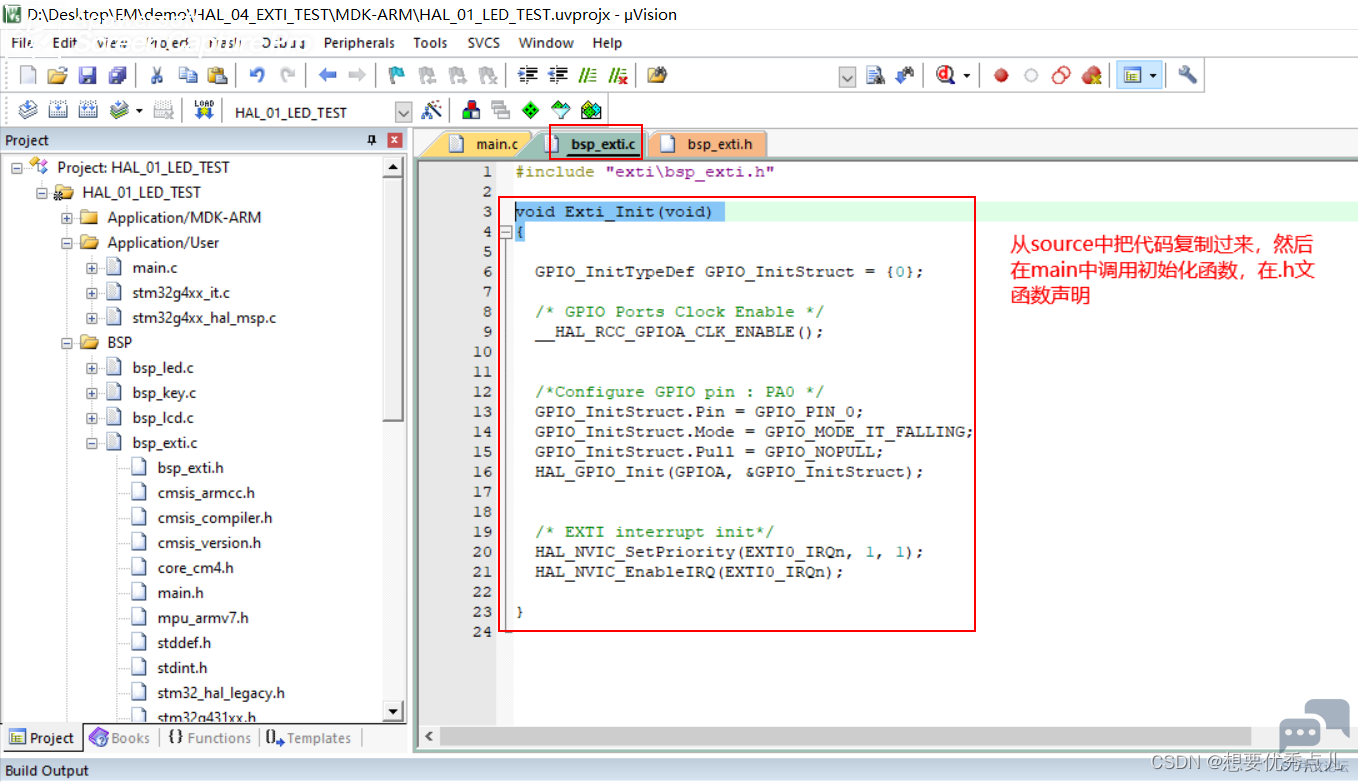Click Manage Run-Time Environment green diamond icon
1358x782 pixels.
click(530, 110)
